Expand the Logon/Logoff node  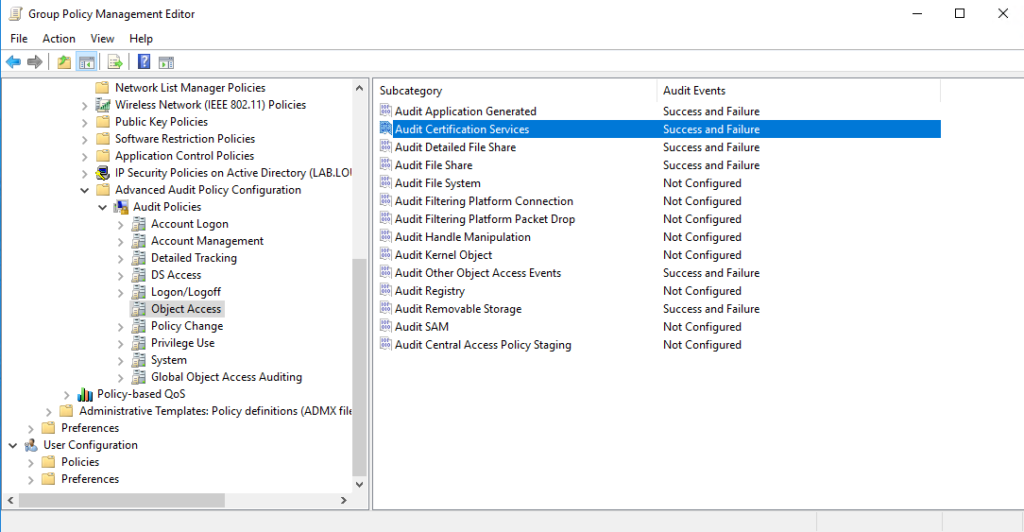[120, 292]
